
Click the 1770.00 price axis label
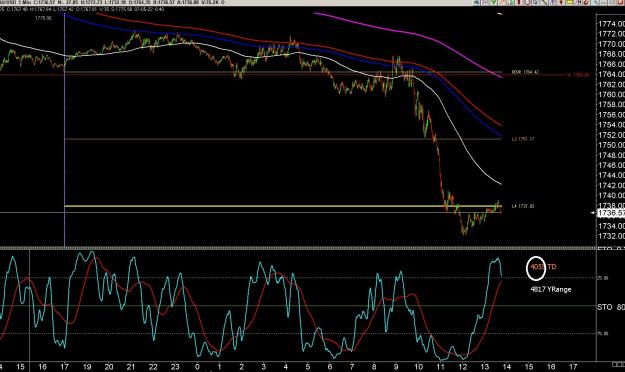pyautogui.click(x=611, y=44)
